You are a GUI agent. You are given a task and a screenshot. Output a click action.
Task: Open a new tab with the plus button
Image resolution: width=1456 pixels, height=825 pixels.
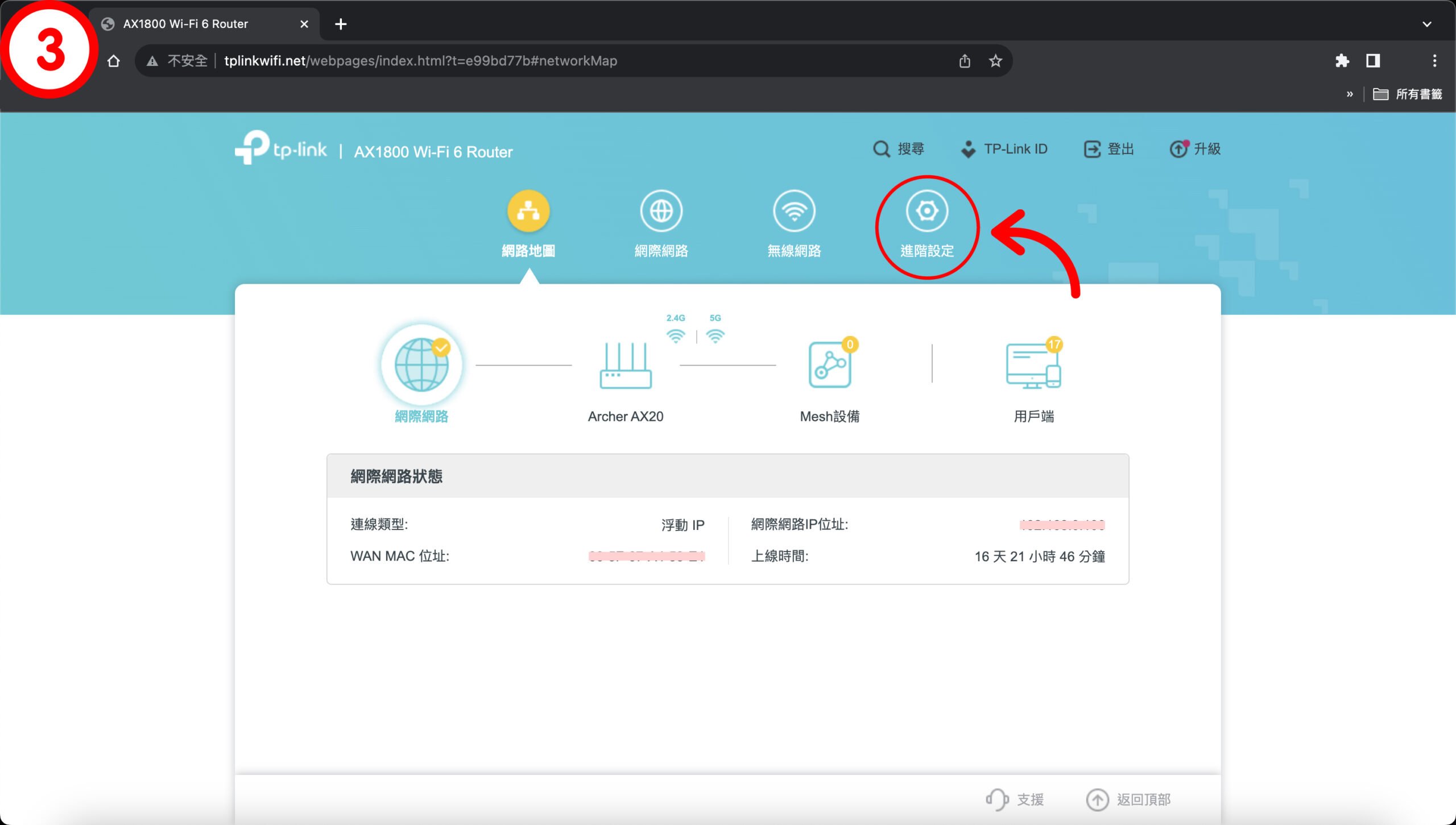pyautogui.click(x=341, y=24)
